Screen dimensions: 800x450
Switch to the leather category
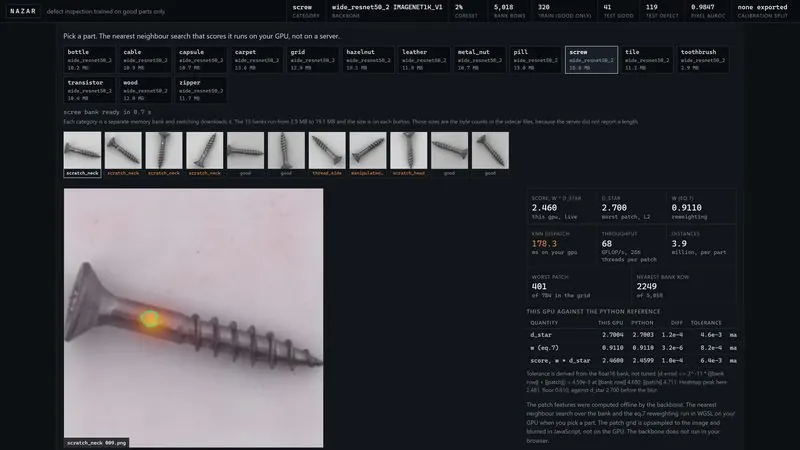(x=423, y=60)
